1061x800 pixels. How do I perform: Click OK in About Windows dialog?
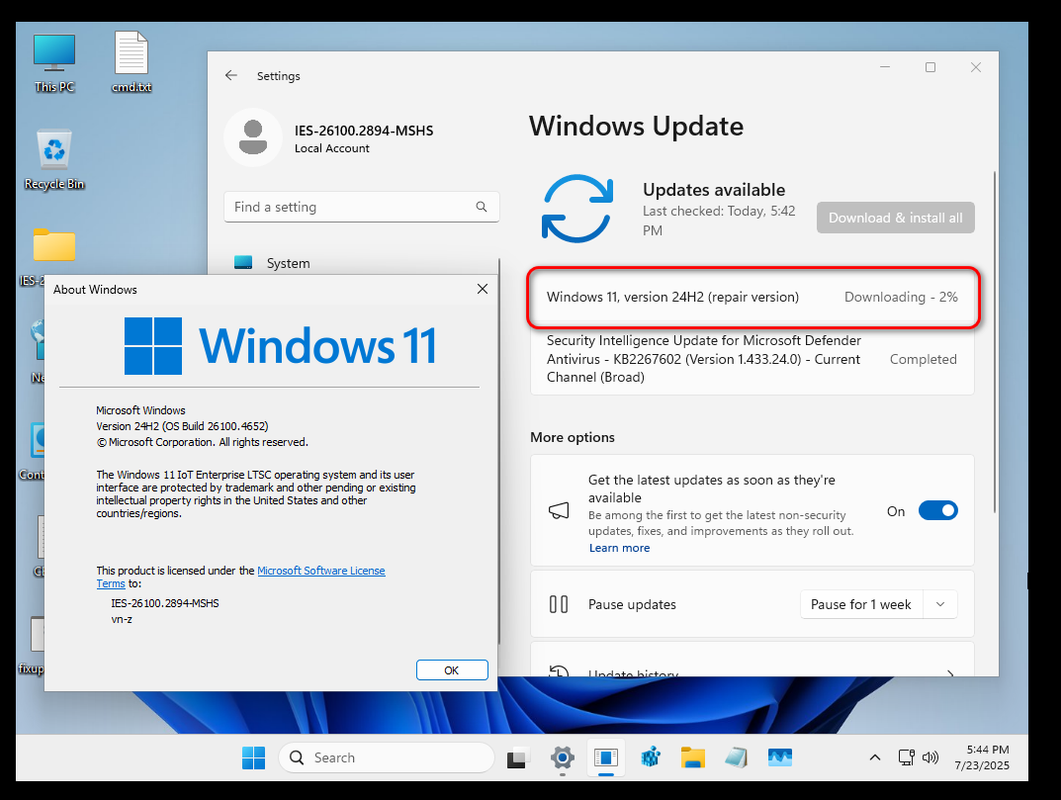coord(452,670)
